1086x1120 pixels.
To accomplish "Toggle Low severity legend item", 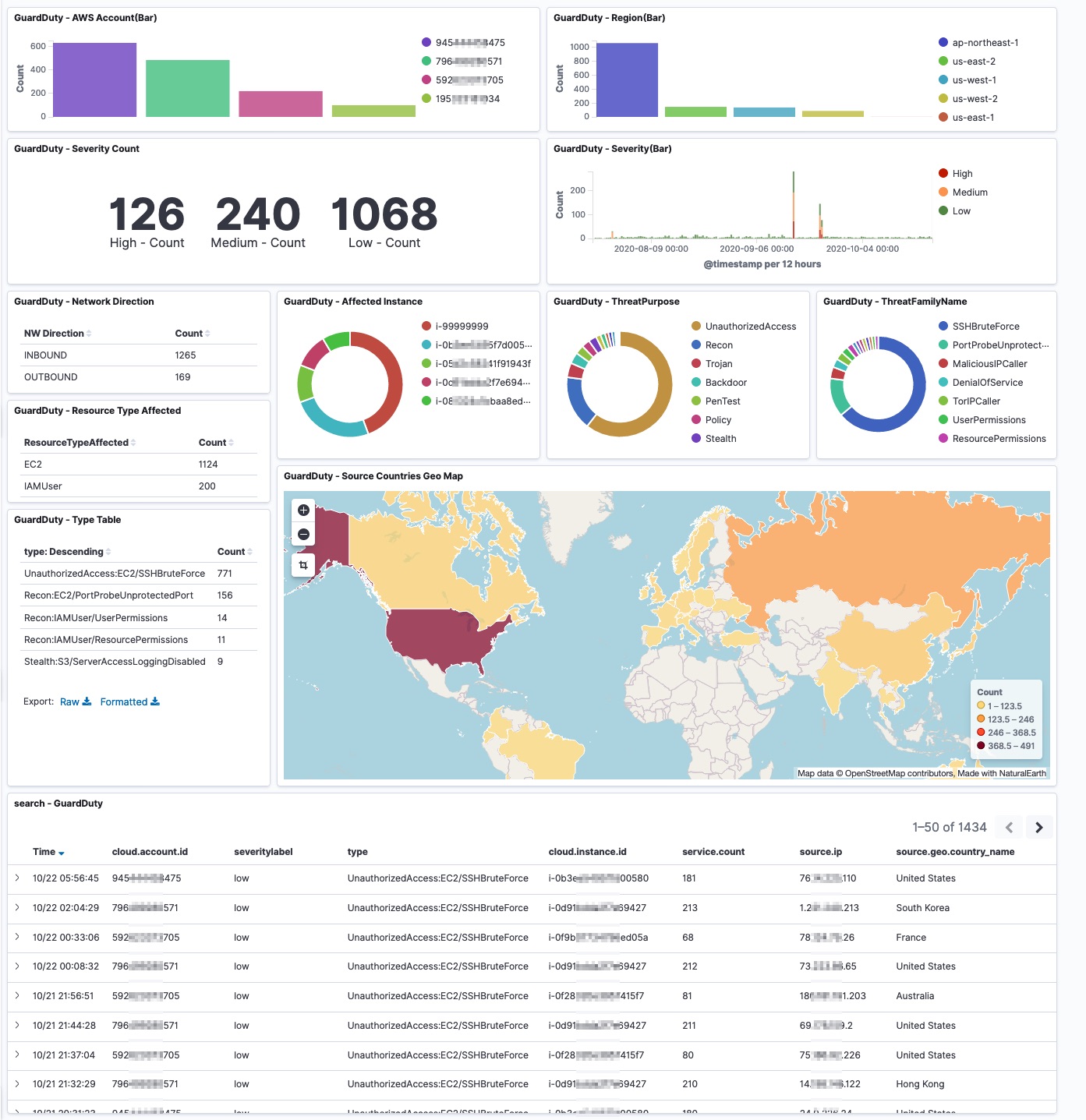I will point(955,211).
